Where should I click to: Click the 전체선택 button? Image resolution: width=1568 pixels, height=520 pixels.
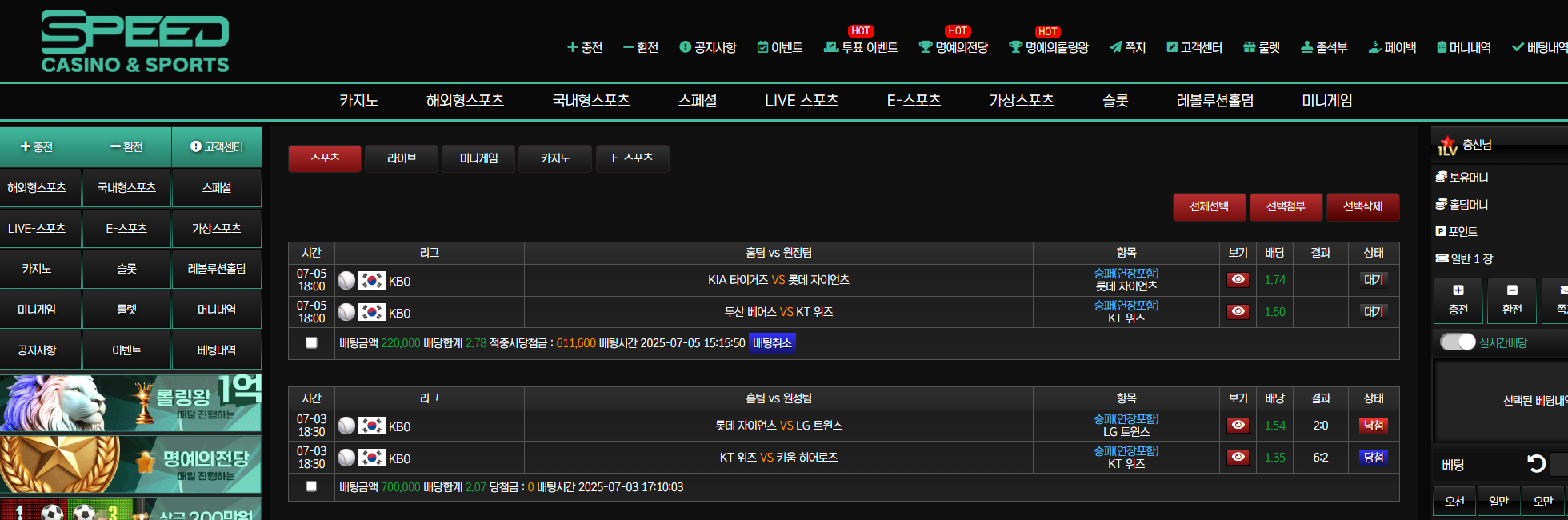[1209, 206]
